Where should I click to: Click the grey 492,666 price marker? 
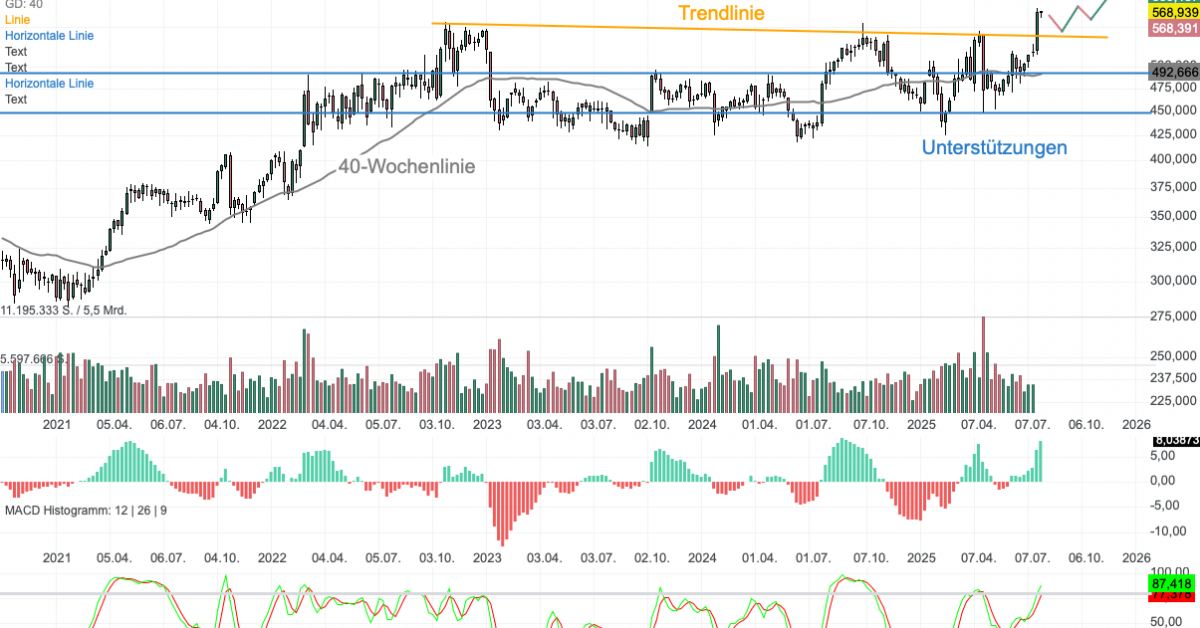(x=1174, y=73)
